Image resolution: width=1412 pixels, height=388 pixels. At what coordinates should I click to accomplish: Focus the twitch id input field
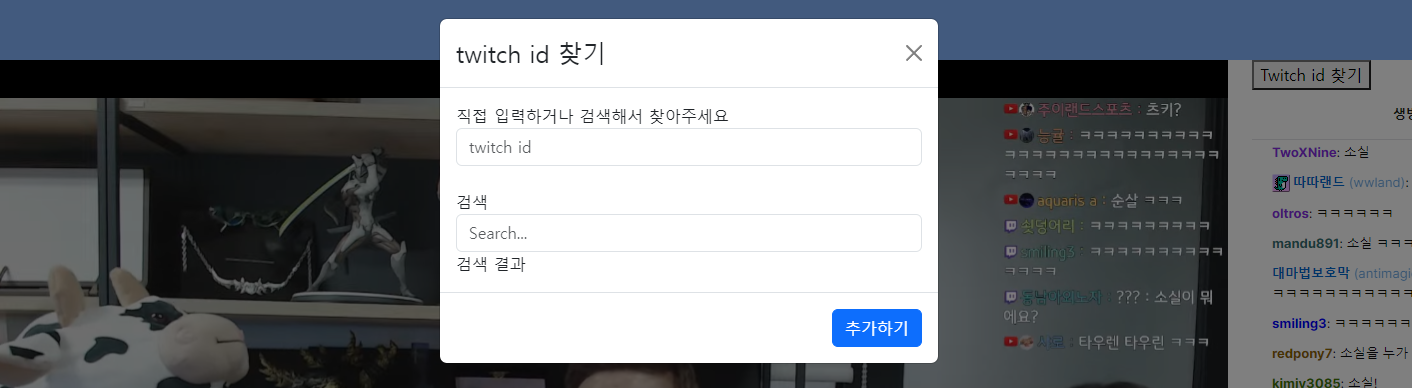click(689, 147)
